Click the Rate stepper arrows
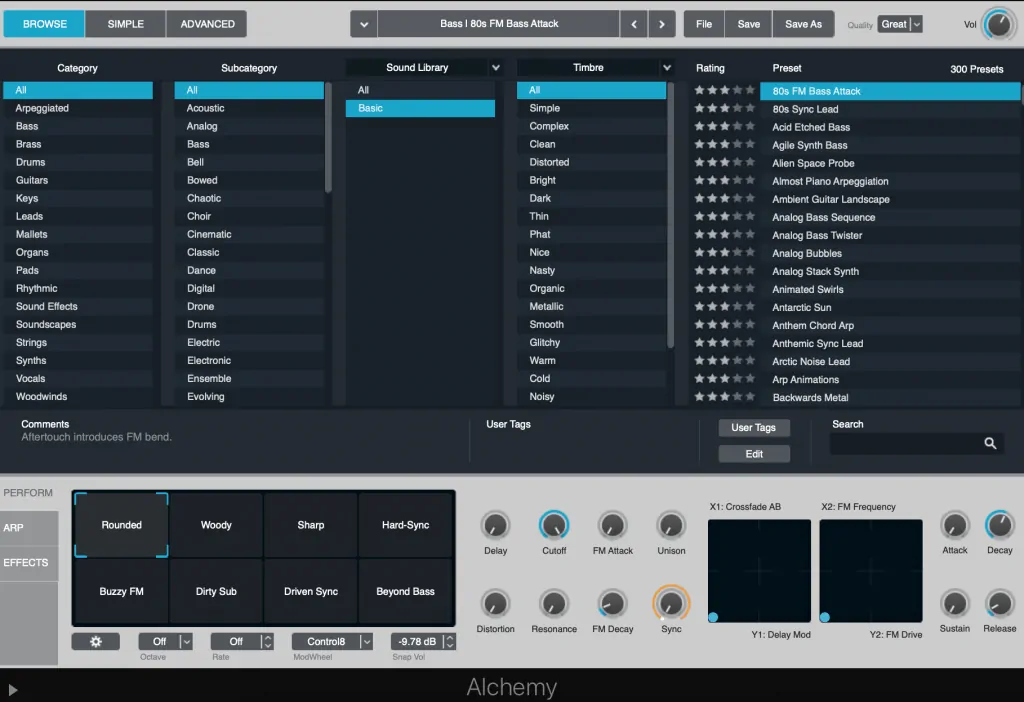 tap(266, 641)
